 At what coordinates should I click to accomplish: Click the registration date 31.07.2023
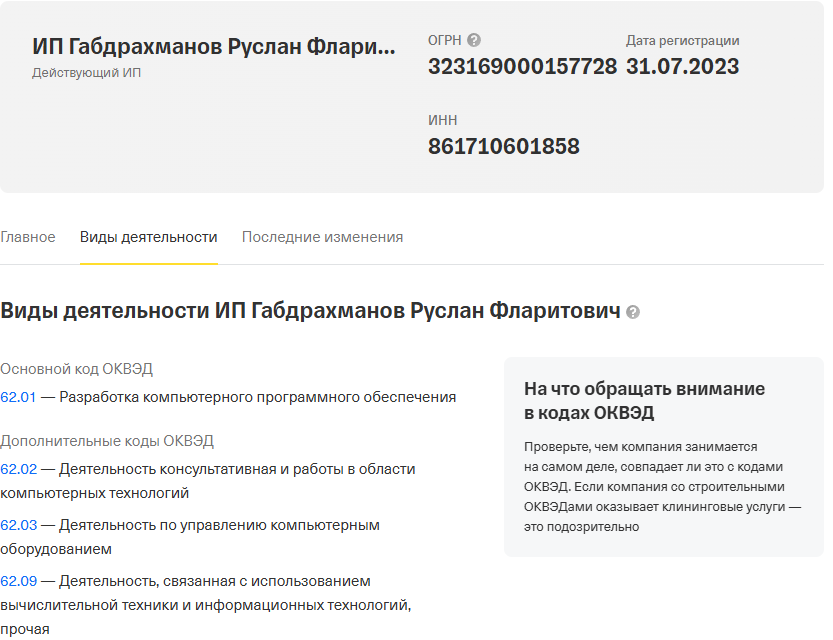[x=682, y=67]
